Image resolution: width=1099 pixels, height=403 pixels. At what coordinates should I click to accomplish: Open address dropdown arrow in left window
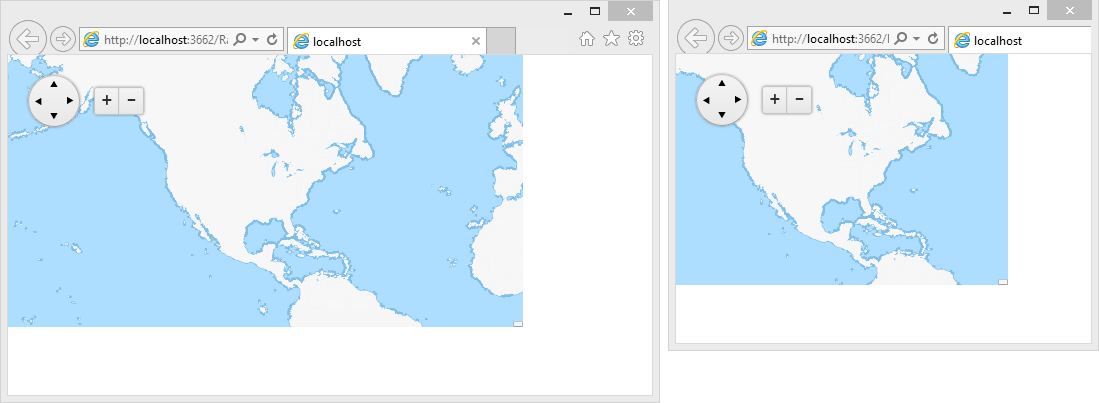[255, 40]
